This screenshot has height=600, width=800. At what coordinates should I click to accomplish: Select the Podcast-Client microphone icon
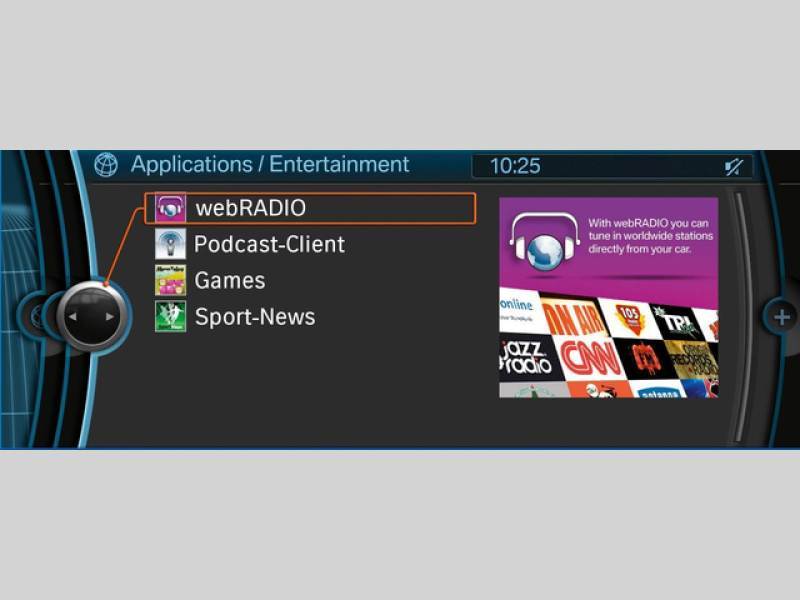(170, 244)
